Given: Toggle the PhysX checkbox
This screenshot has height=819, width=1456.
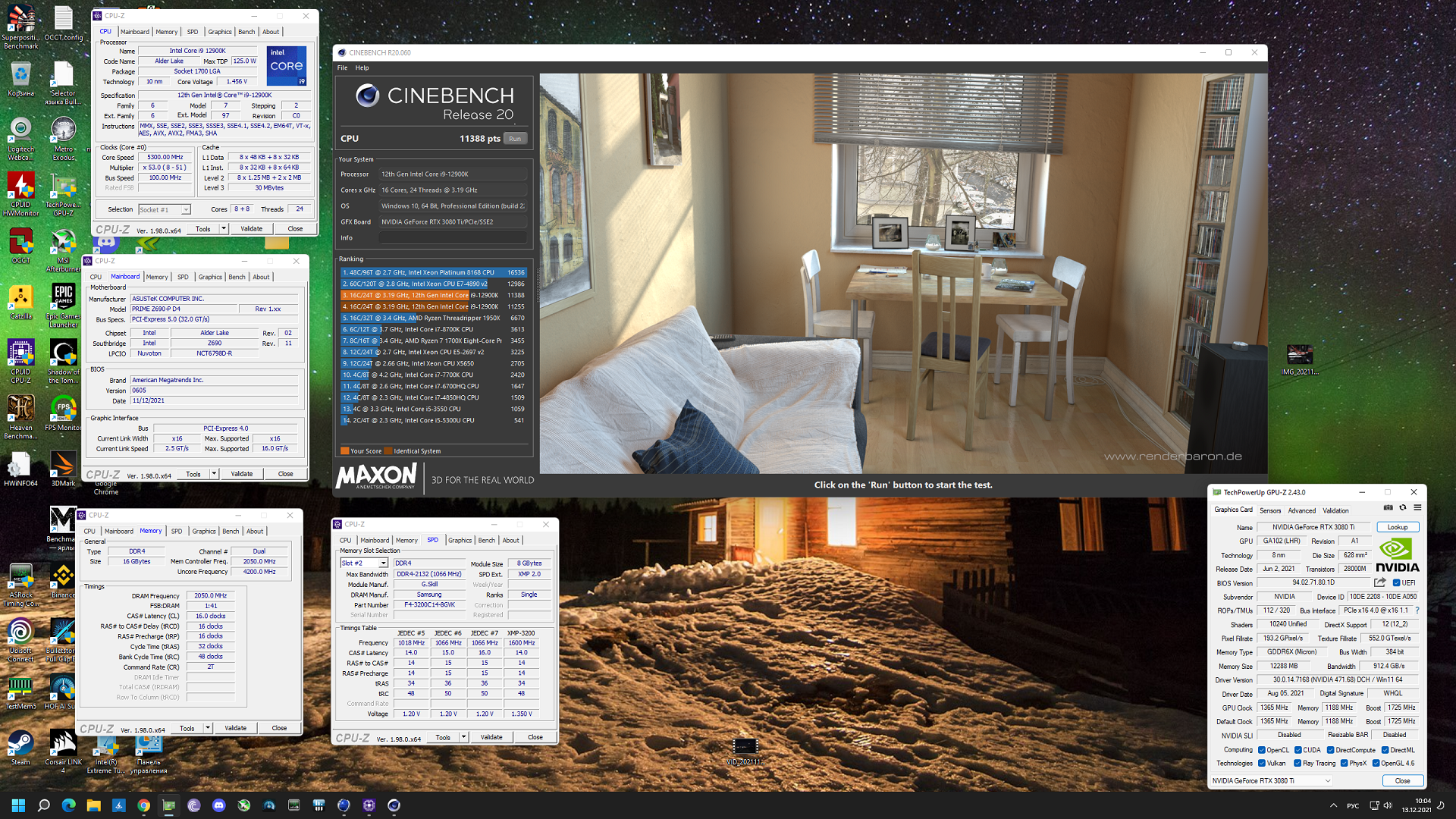Looking at the screenshot, I should click(1344, 764).
